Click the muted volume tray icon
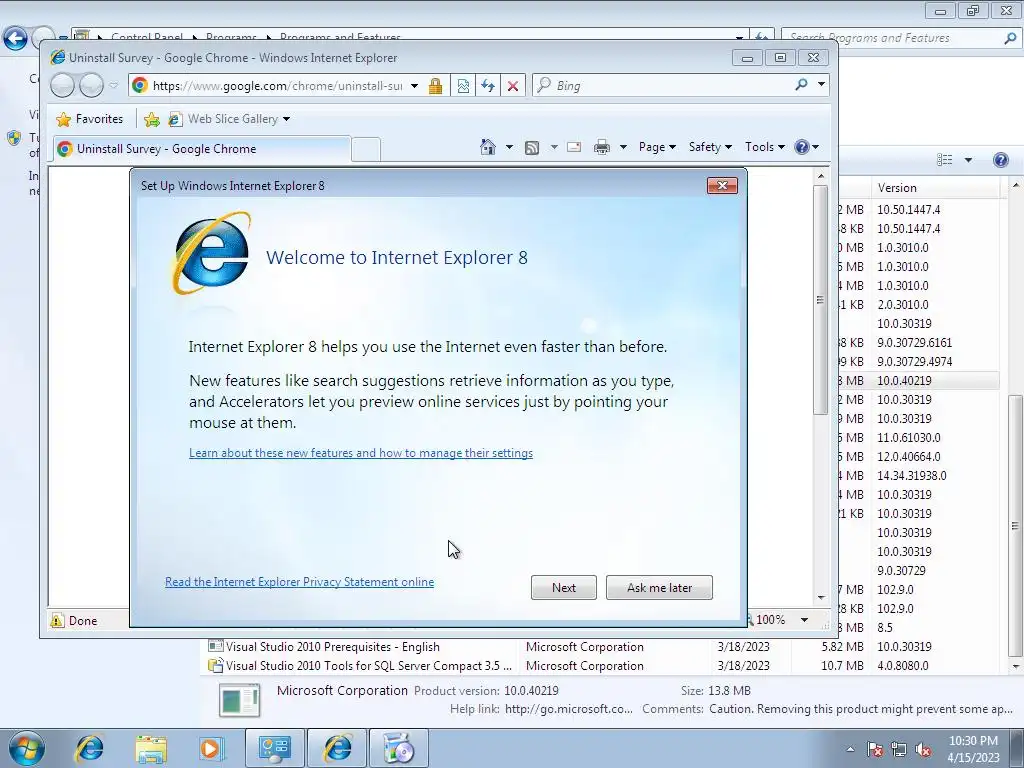Image resolution: width=1024 pixels, height=768 pixels. tap(923, 750)
